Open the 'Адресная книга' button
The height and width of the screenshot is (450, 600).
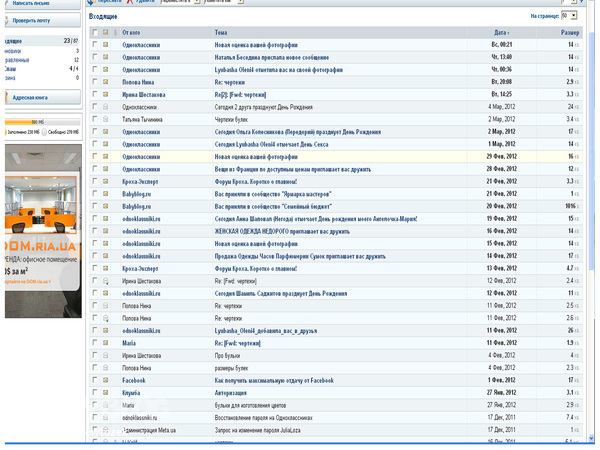[x=42, y=97]
